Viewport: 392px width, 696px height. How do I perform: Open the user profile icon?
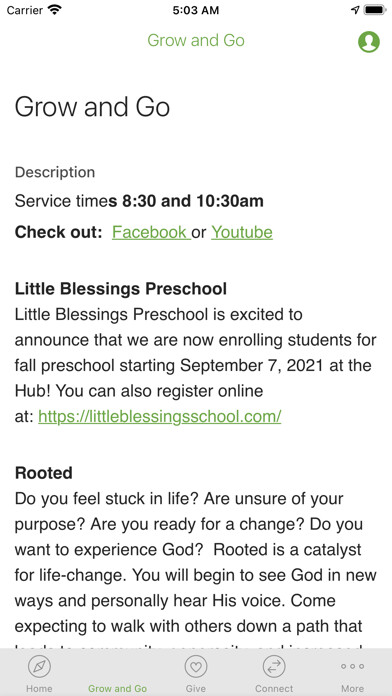pos(369,42)
